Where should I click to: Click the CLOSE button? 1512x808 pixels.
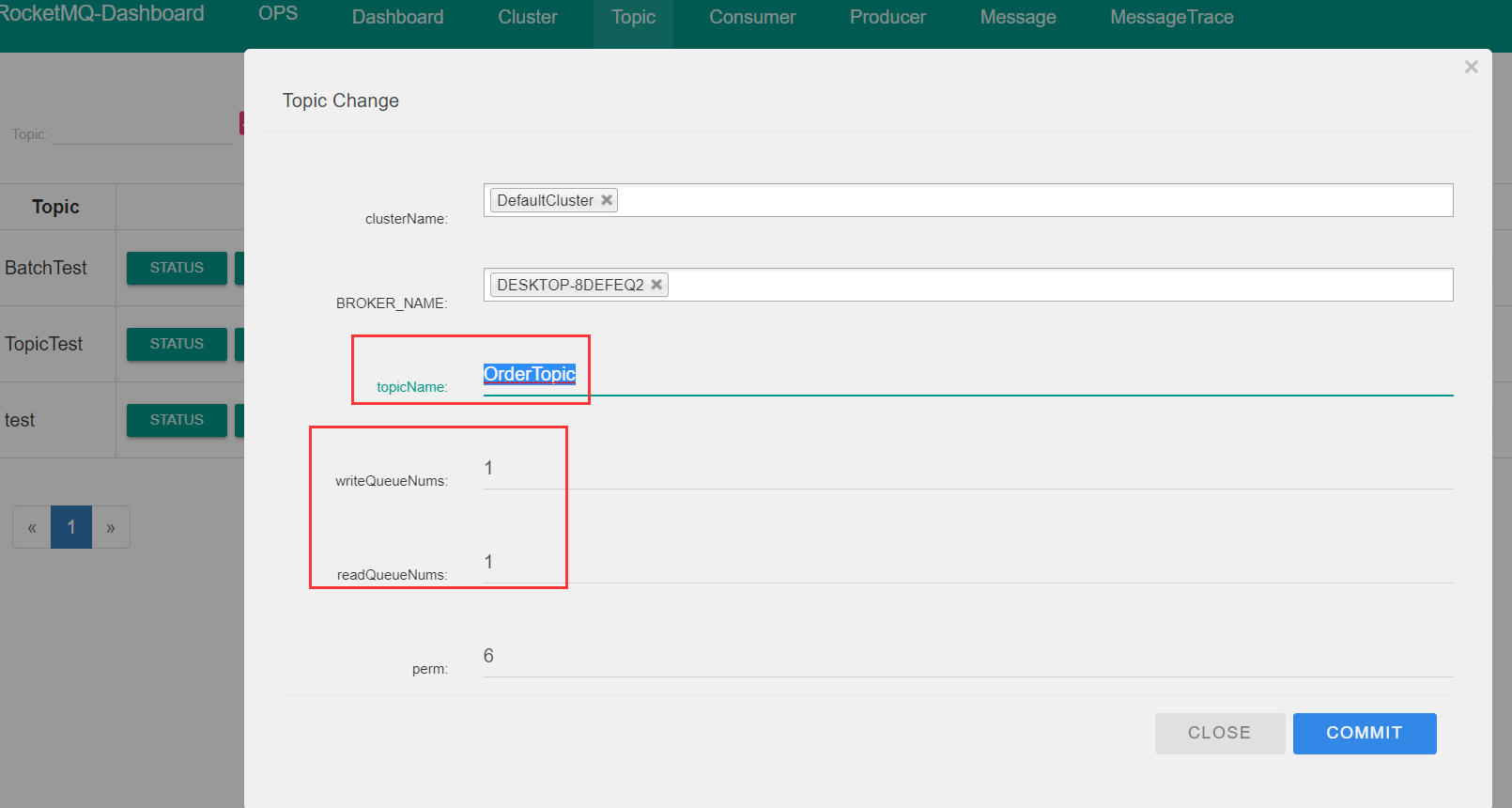tap(1220, 734)
